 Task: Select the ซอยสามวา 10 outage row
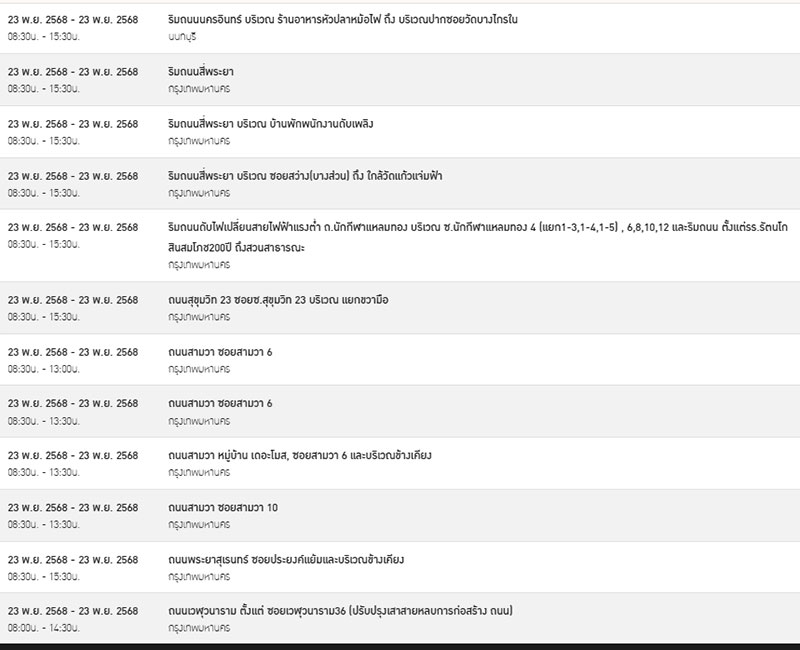click(223, 508)
